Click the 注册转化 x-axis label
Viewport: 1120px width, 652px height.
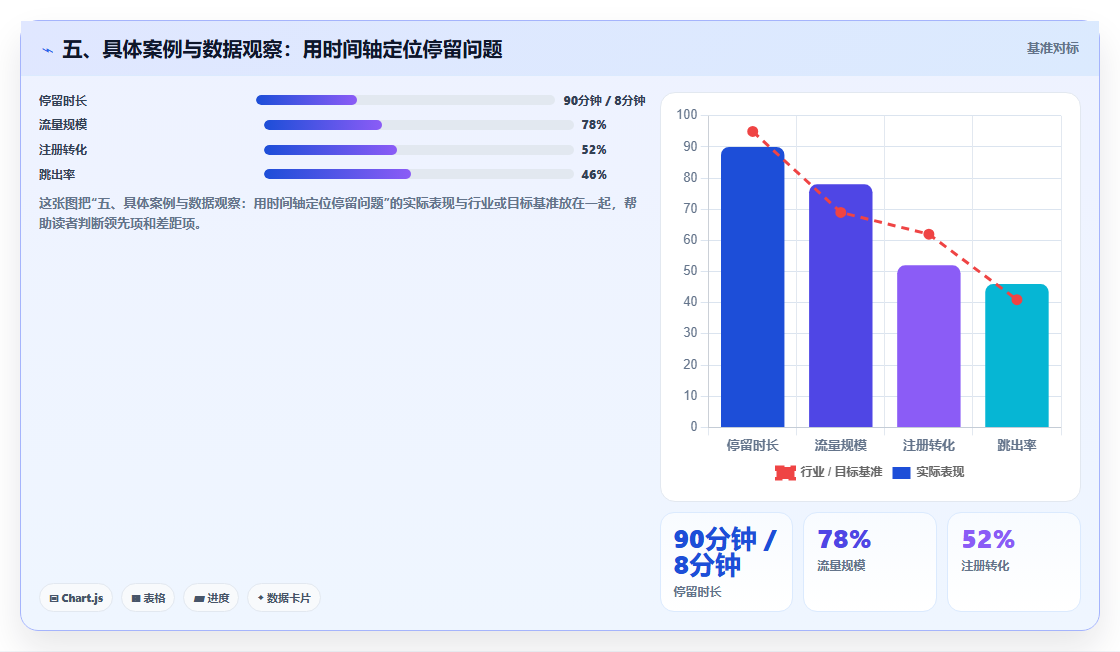929,445
